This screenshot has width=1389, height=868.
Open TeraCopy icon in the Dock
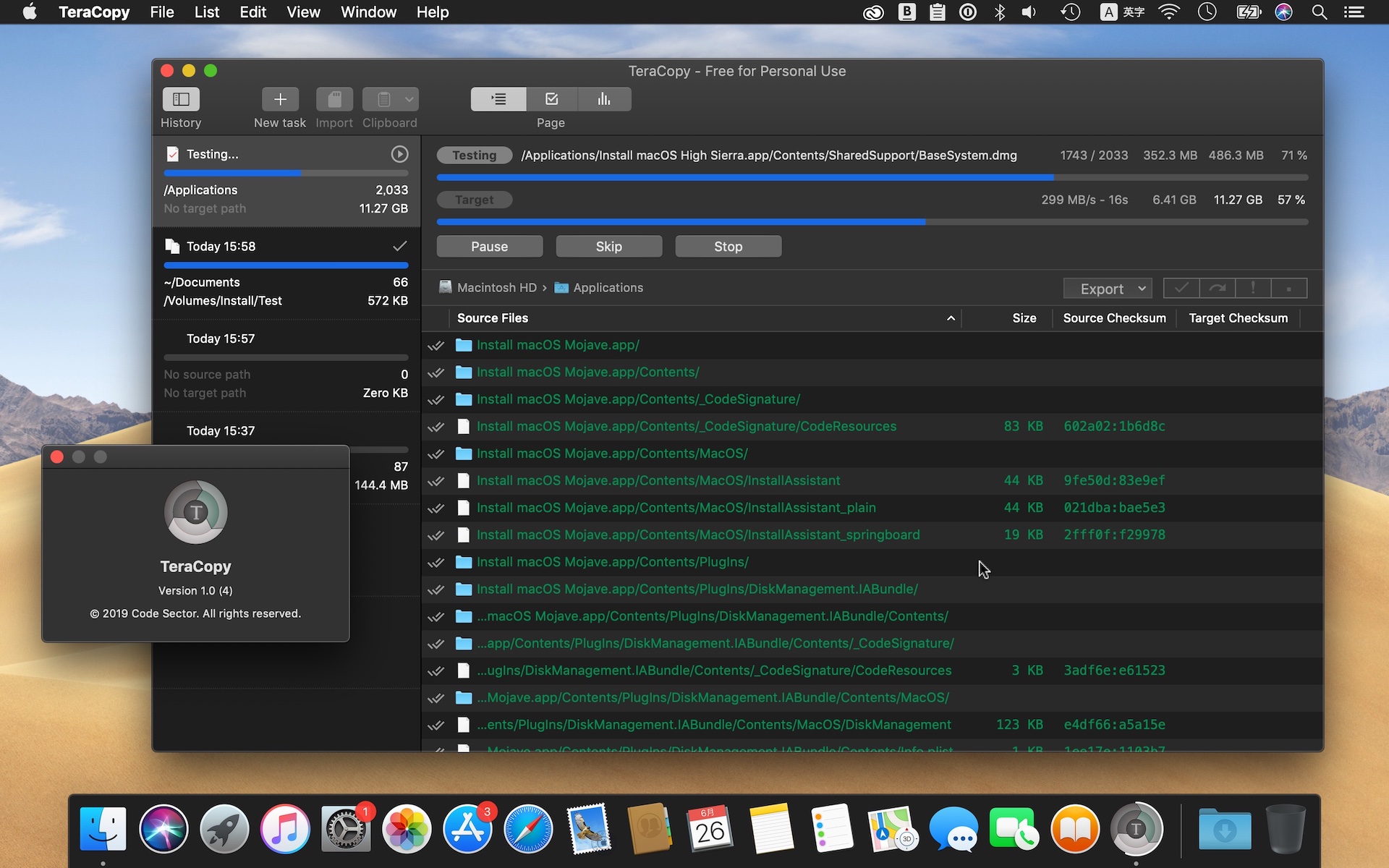click(x=1136, y=829)
